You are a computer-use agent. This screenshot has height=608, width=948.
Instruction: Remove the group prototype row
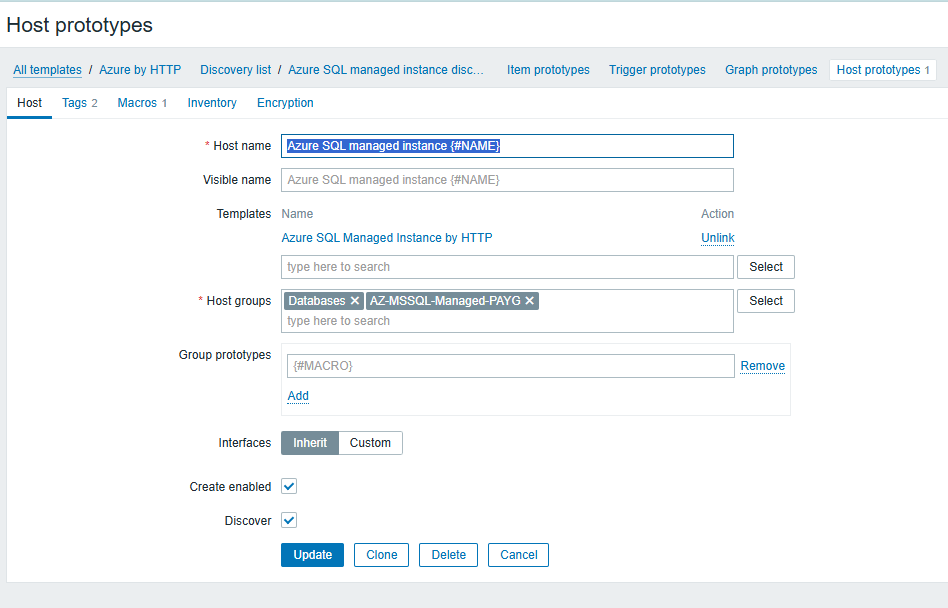click(x=763, y=366)
